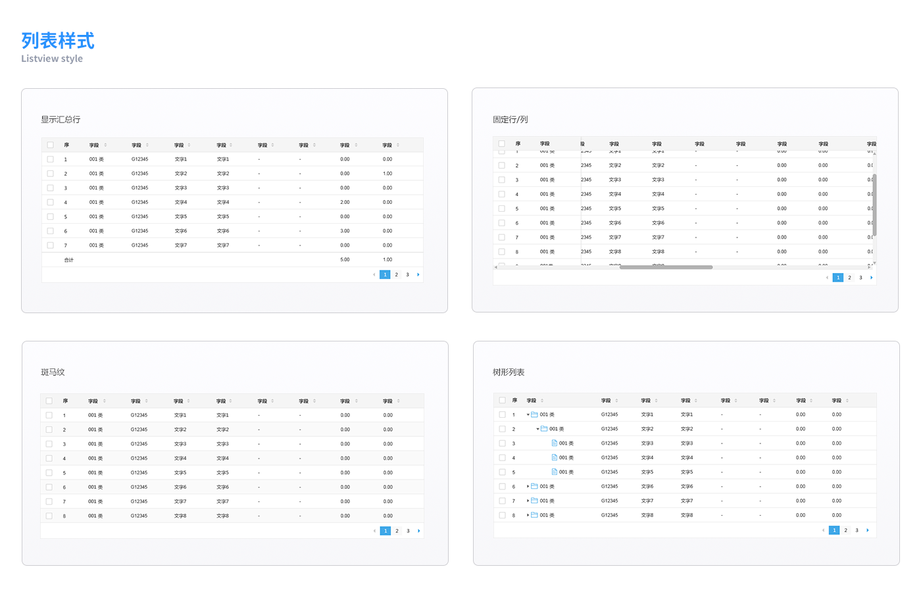The image size is (923, 600).
Task: Go to next page in 斑马纹 pager
Action: (419, 531)
